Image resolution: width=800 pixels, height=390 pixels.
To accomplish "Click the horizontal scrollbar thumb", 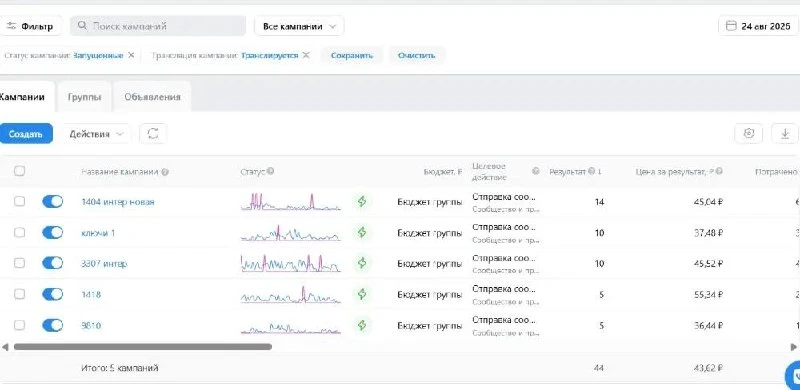I will 143,347.
